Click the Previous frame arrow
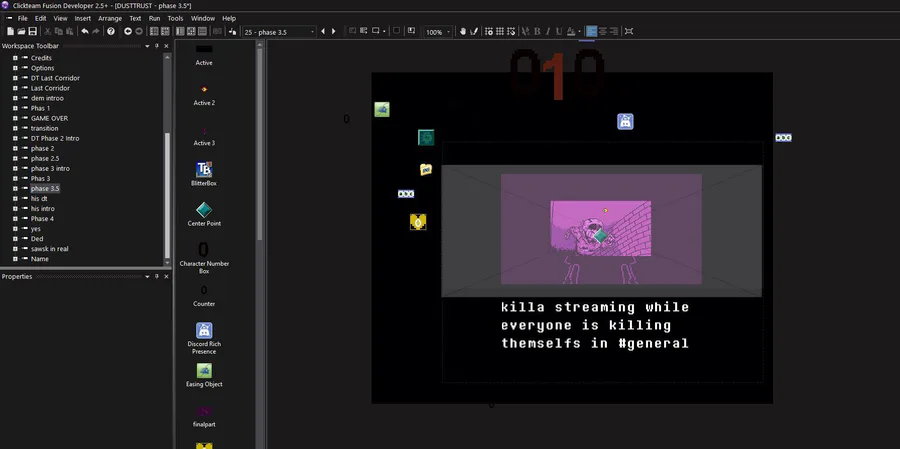The height and width of the screenshot is (449, 900). 323,32
